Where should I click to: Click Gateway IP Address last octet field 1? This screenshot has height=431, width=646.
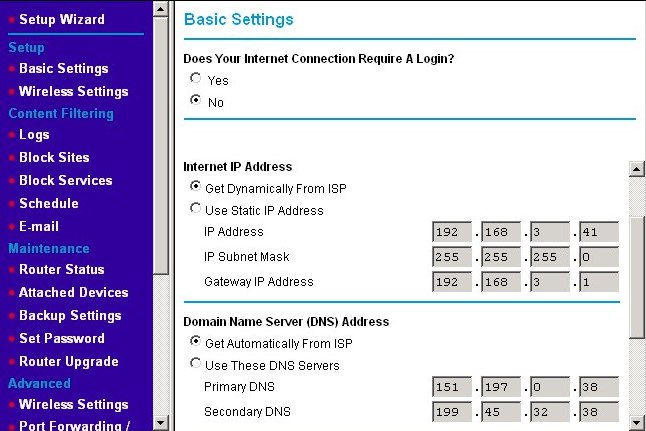(x=599, y=282)
